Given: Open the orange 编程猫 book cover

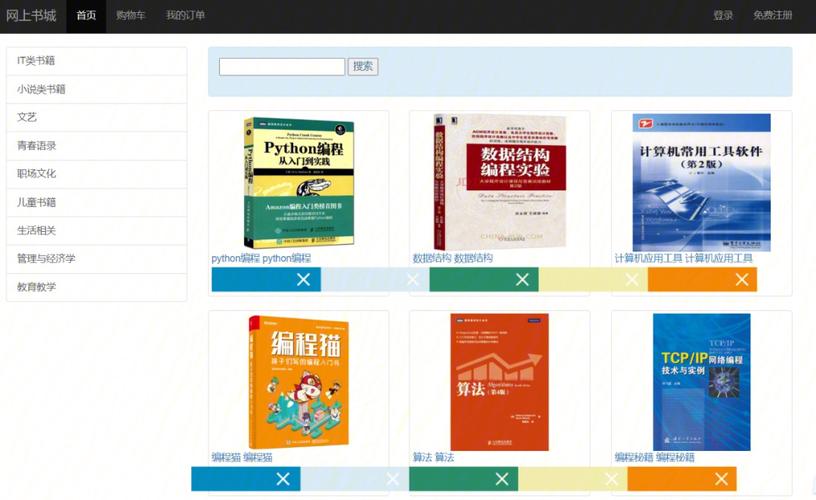Looking at the screenshot, I should coord(299,382).
